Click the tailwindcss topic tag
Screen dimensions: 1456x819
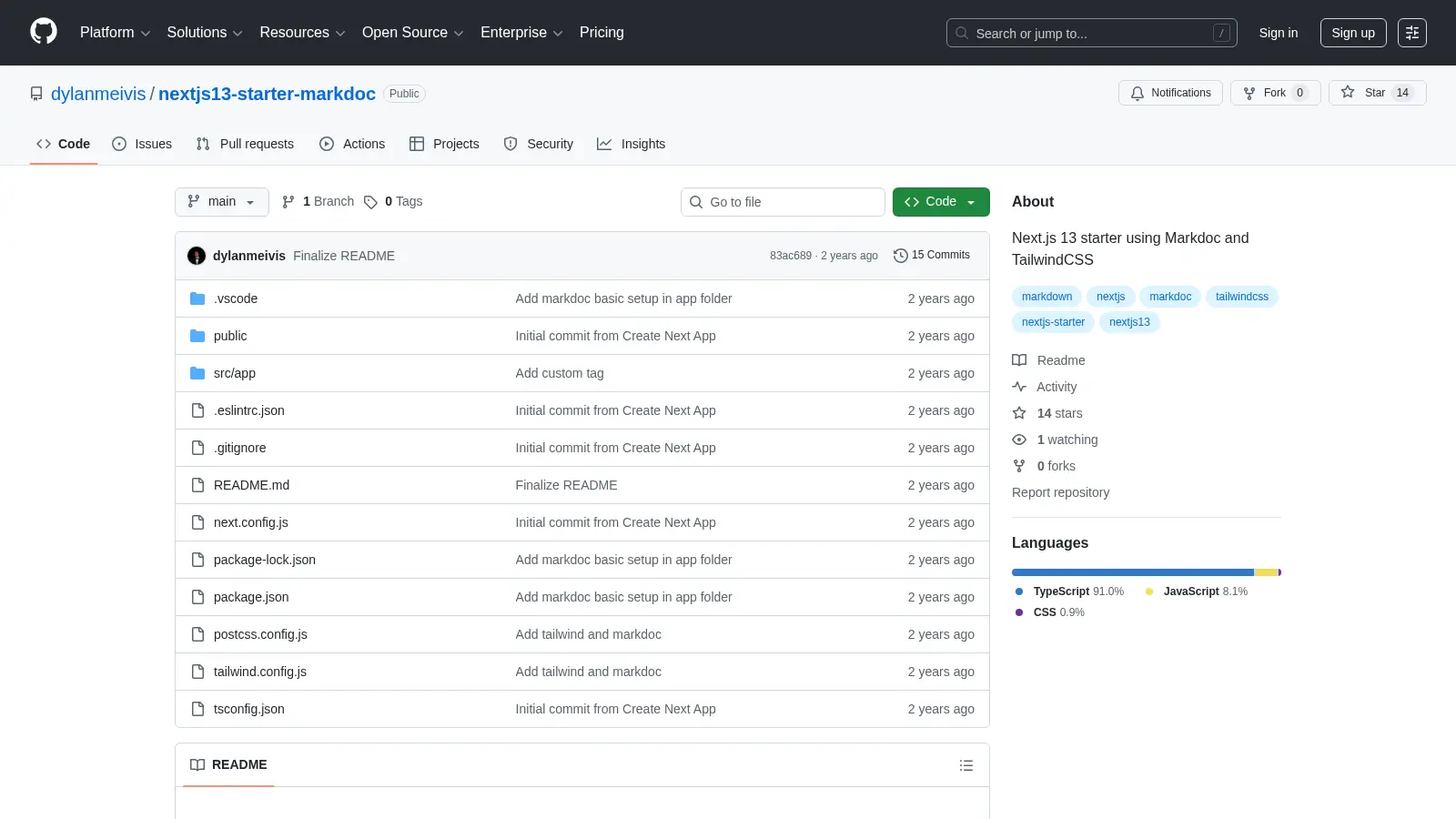pos(1242,297)
